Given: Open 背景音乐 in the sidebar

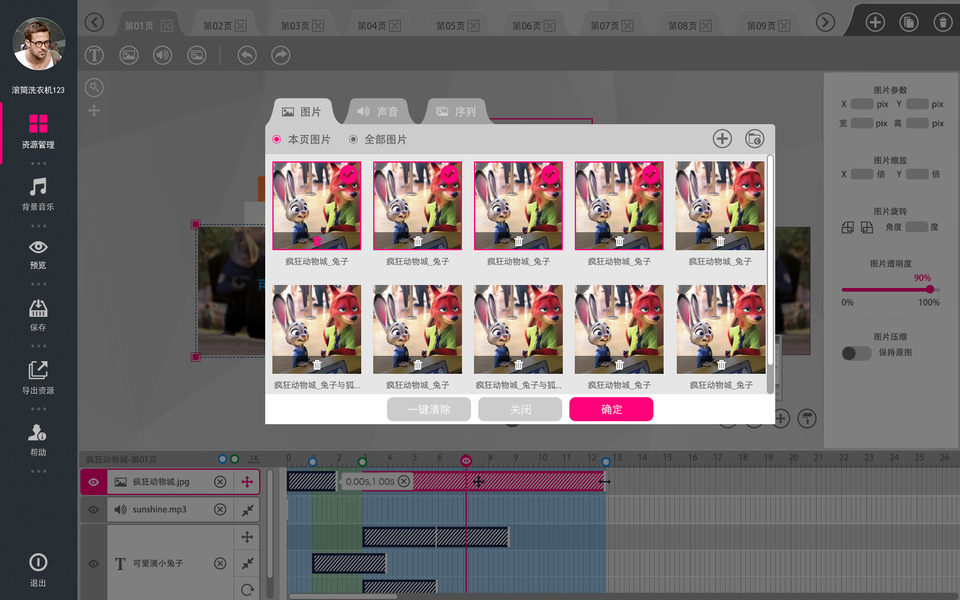Looking at the screenshot, I should [x=38, y=193].
